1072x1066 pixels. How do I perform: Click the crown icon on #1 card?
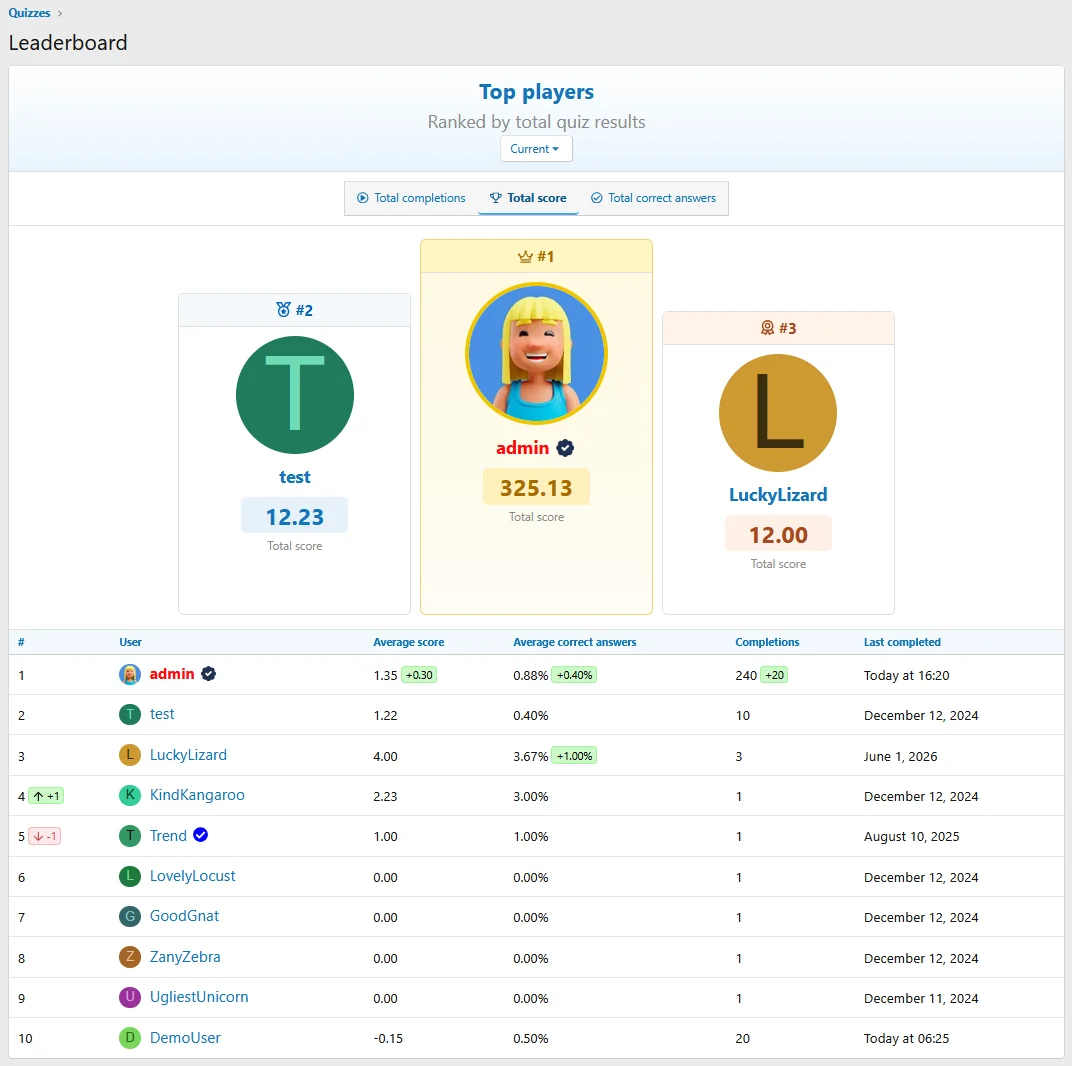pos(525,256)
